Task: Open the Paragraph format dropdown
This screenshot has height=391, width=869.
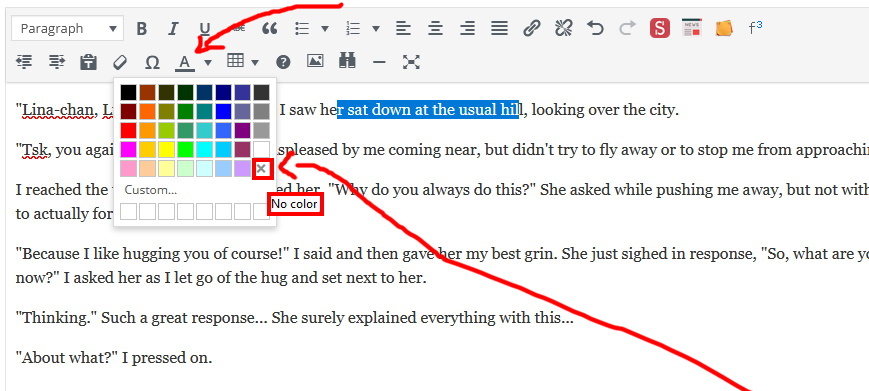Action: pyautogui.click(x=67, y=28)
